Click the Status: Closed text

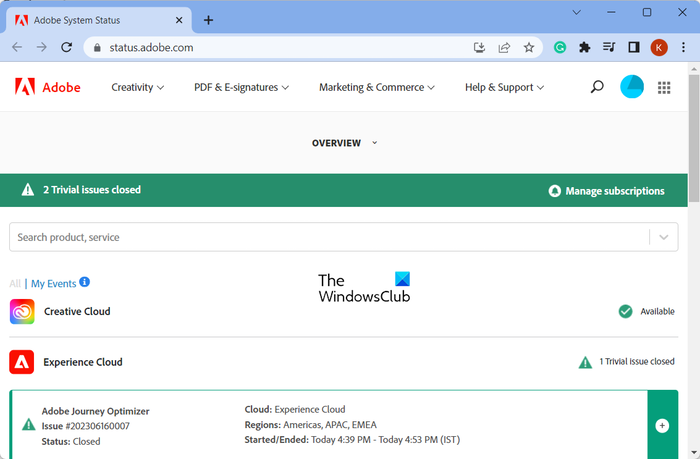point(71,441)
